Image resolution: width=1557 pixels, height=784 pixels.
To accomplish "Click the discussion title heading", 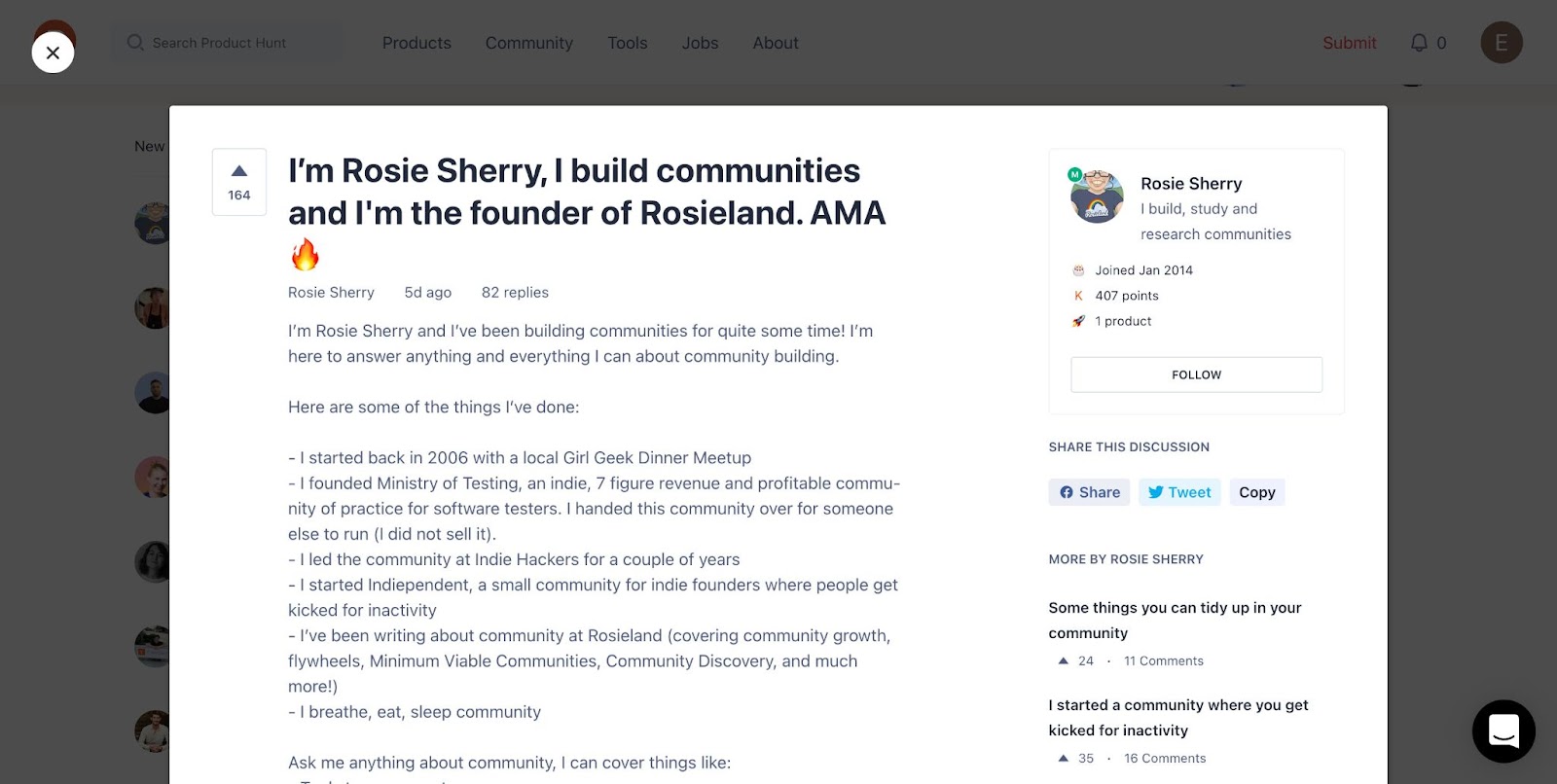I will pyautogui.click(x=587, y=212).
